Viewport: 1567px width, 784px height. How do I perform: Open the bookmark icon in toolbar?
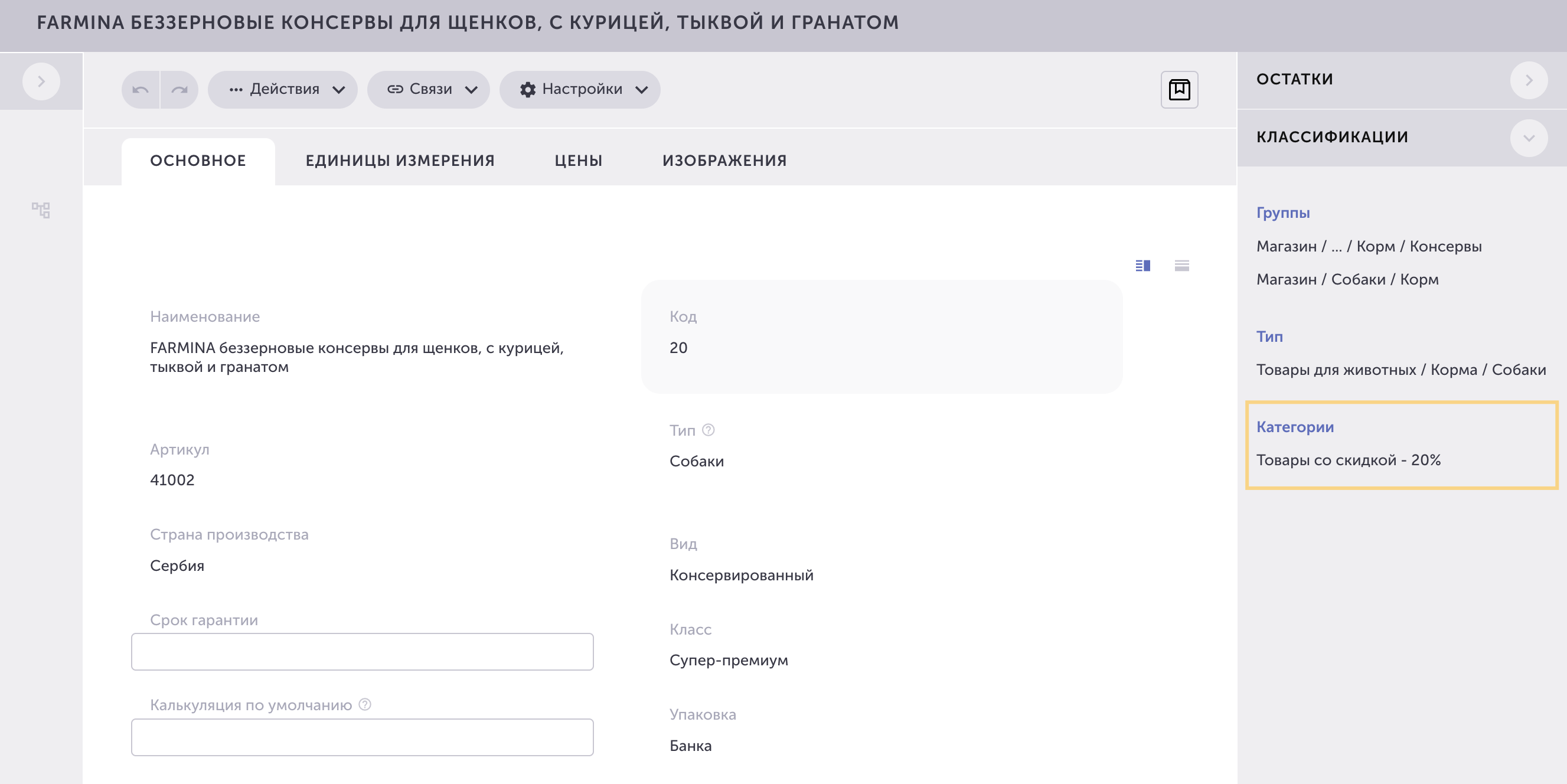(x=1179, y=89)
